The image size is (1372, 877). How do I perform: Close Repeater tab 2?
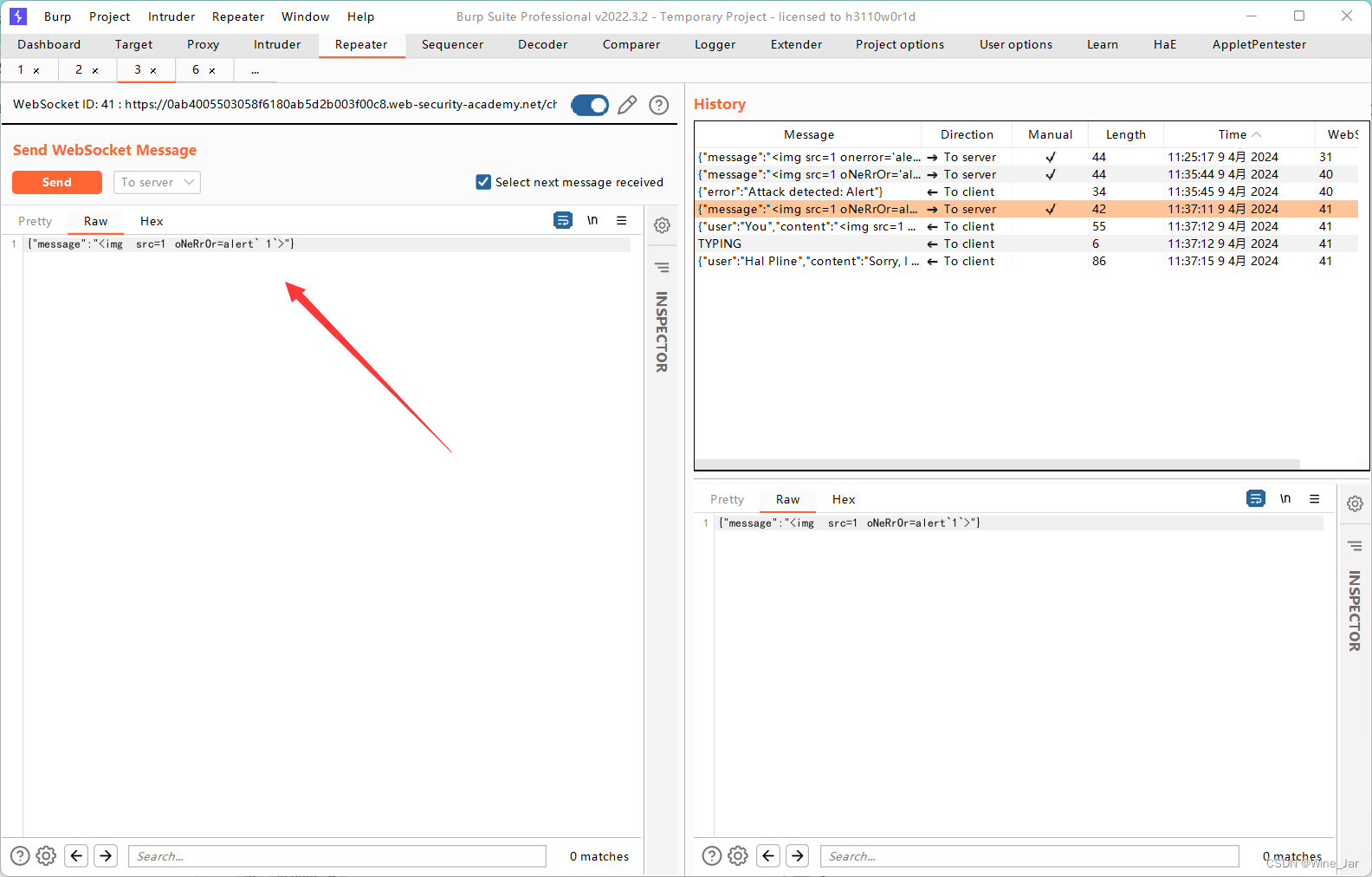95,71
